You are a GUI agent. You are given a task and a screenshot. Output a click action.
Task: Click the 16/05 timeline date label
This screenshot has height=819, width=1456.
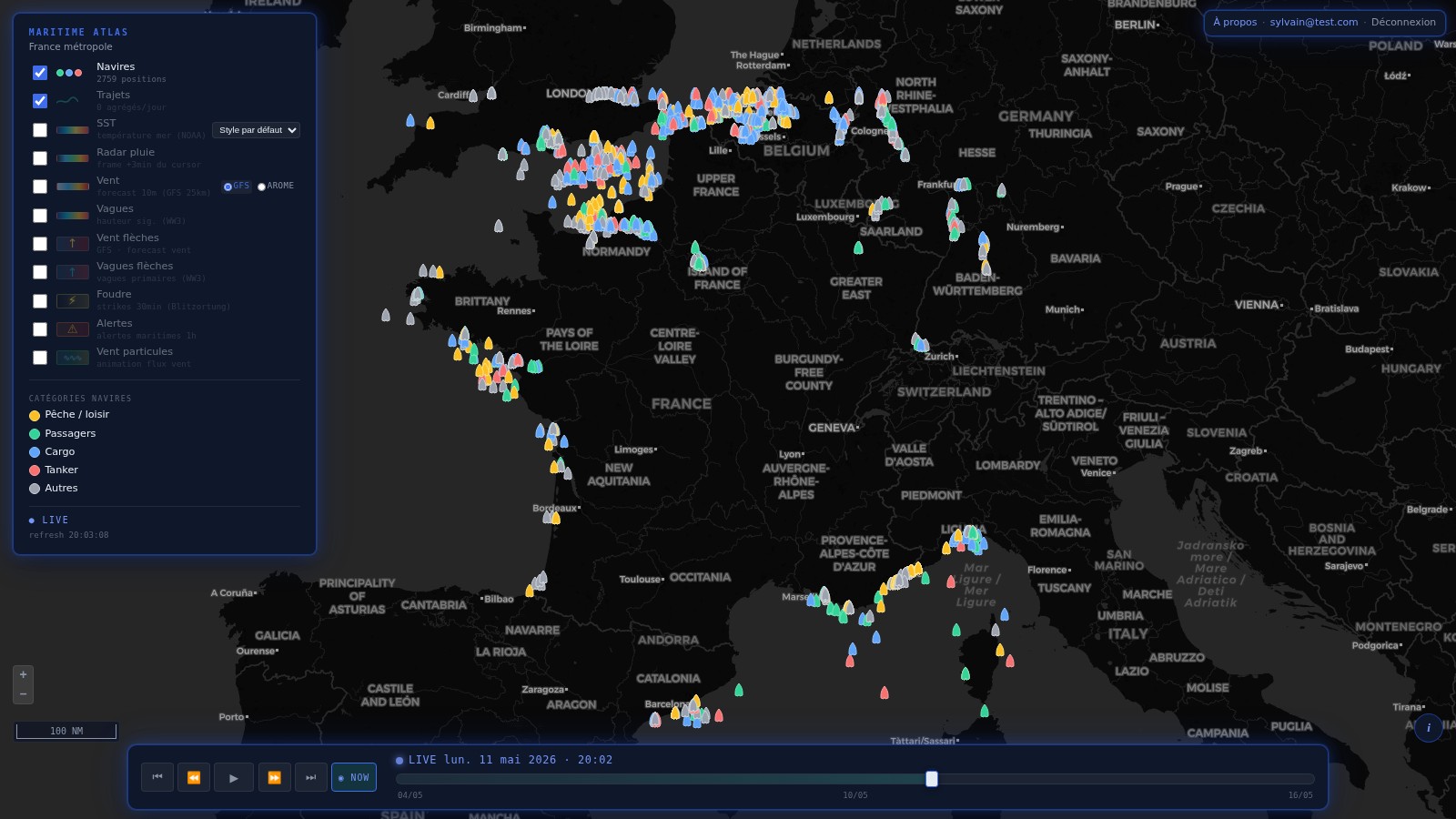pos(1300,795)
